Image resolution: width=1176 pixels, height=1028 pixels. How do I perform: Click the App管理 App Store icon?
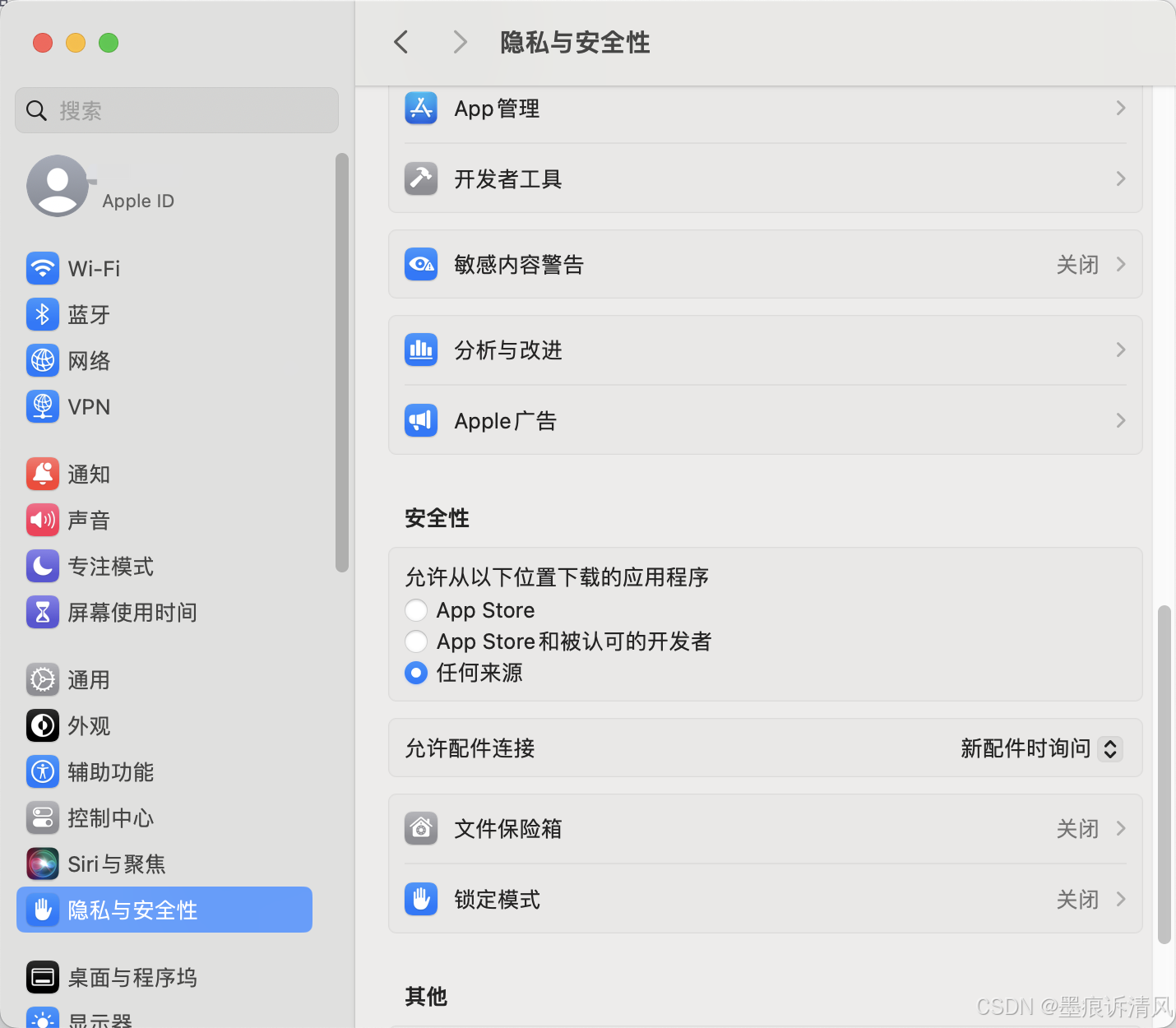pos(421,108)
